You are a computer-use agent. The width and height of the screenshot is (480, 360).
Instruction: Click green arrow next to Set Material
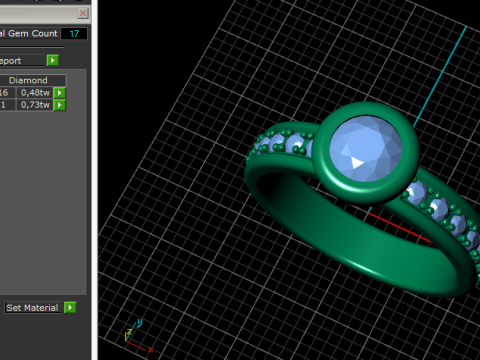pyautogui.click(x=70, y=307)
